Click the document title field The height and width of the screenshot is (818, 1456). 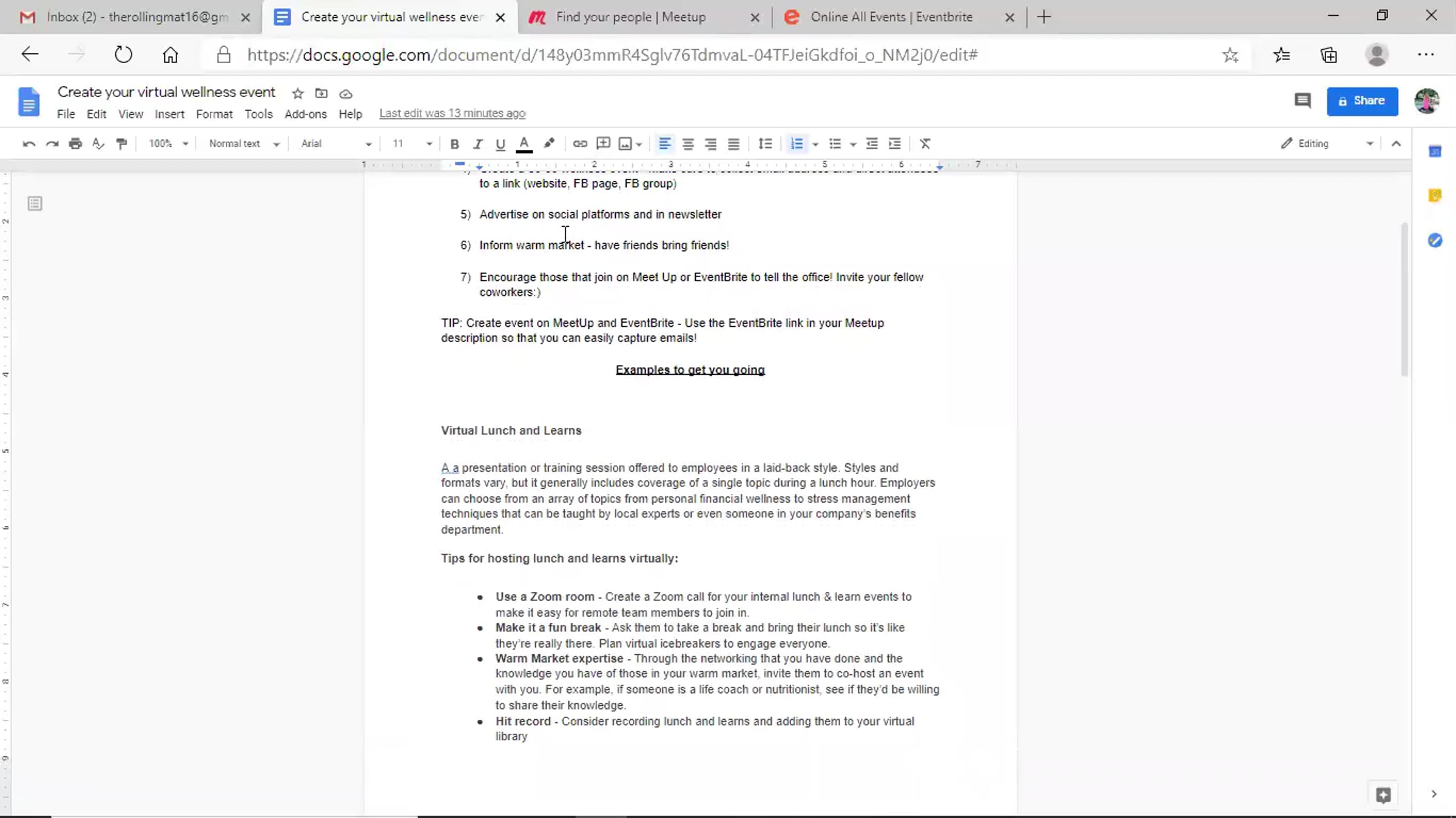click(166, 92)
